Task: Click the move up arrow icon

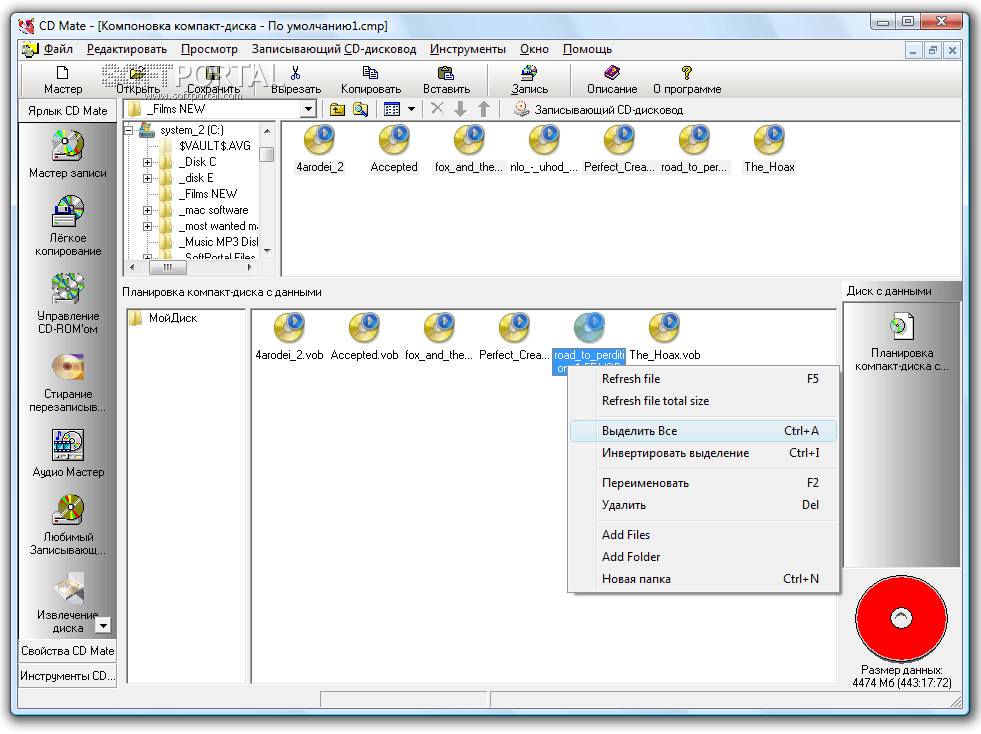Action: [x=484, y=109]
